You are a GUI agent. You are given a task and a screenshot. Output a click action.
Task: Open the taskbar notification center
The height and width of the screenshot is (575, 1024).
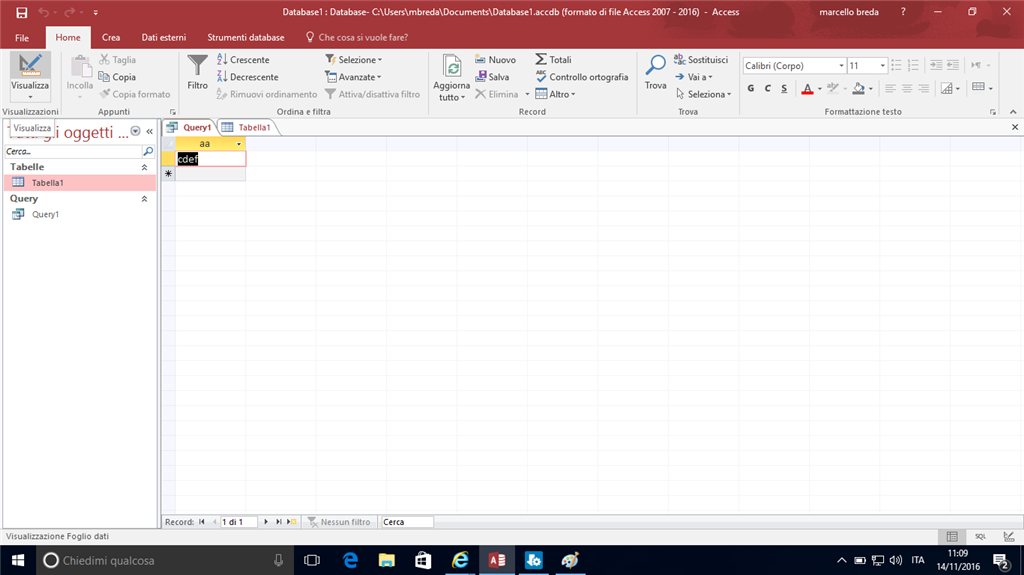1000,560
